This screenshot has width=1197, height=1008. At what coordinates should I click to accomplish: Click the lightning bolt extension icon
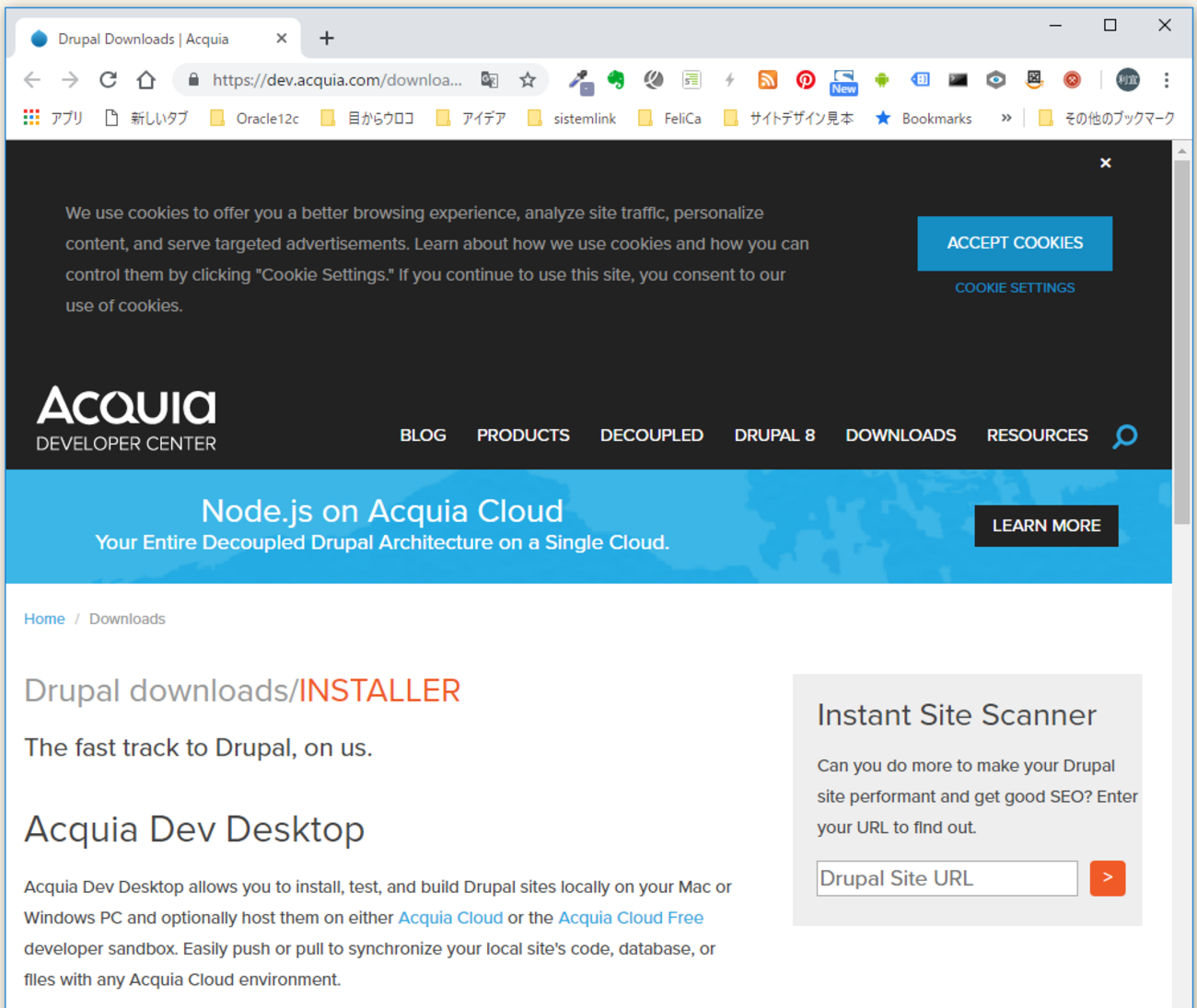(x=729, y=80)
